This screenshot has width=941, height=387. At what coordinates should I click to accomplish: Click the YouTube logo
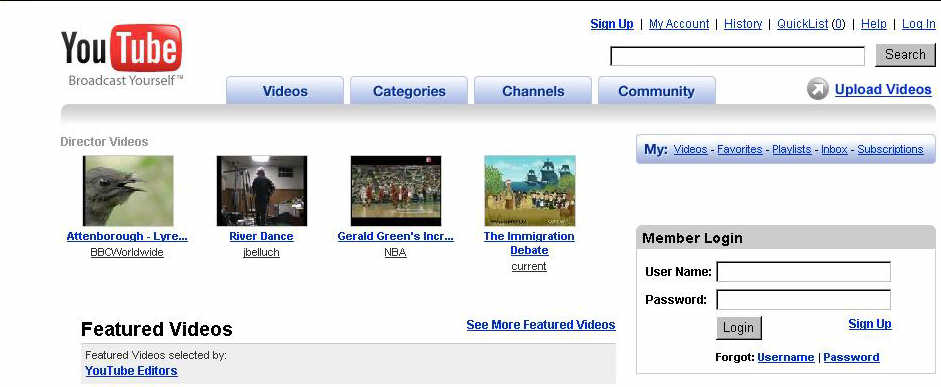pos(121,55)
